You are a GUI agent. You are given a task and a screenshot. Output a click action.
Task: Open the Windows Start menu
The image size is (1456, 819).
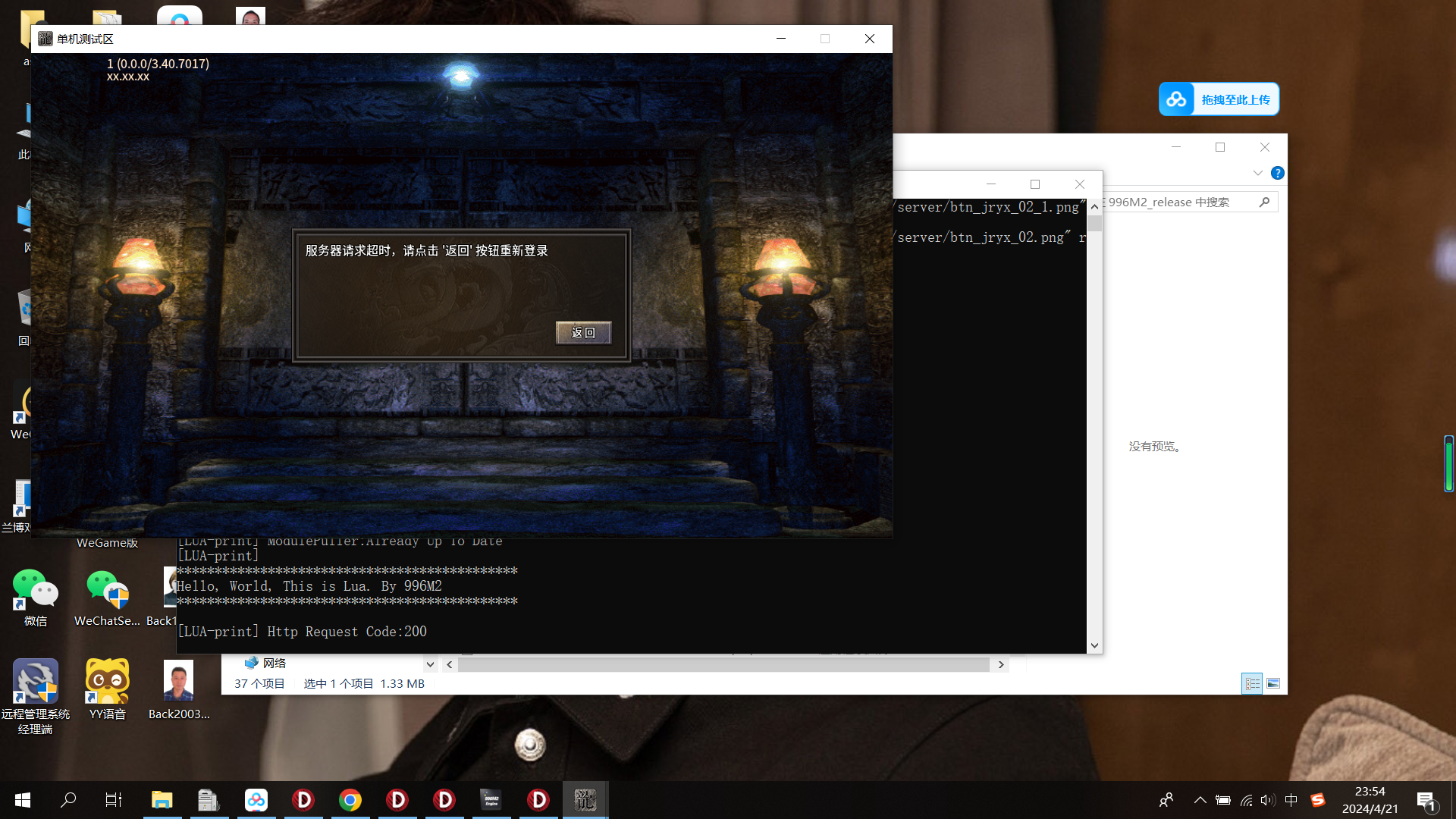22,800
